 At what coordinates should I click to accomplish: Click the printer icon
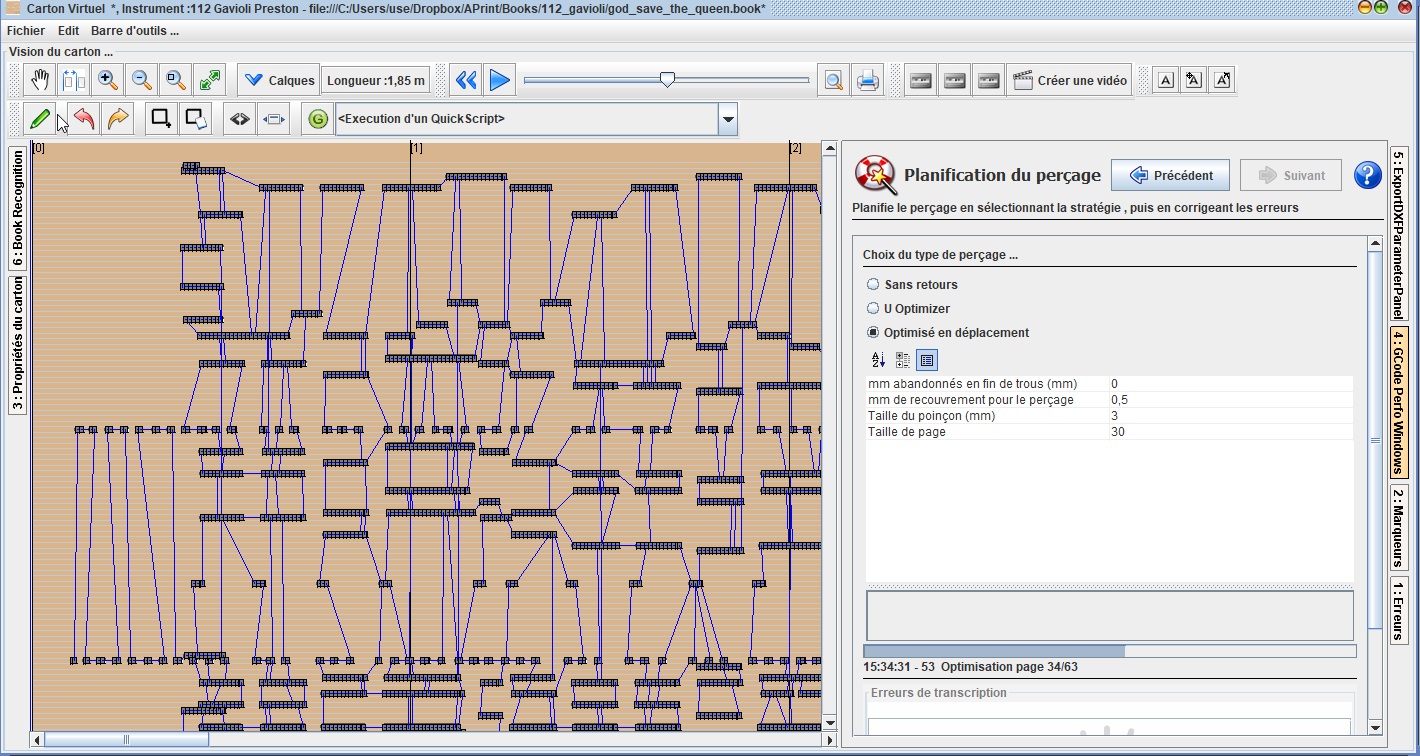click(x=868, y=80)
